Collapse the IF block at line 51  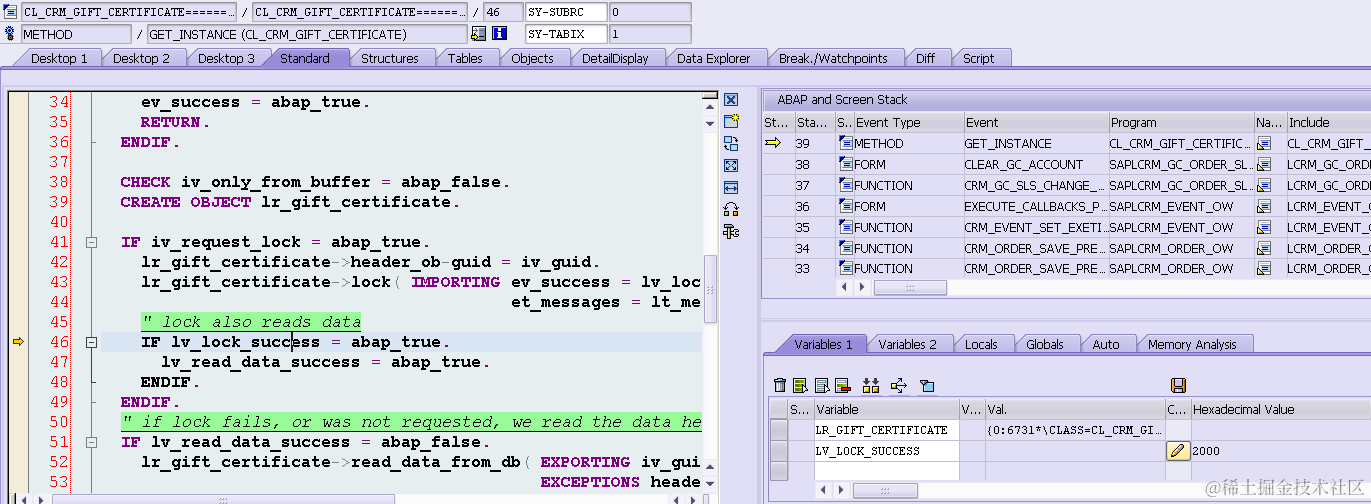[x=91, y=442]
